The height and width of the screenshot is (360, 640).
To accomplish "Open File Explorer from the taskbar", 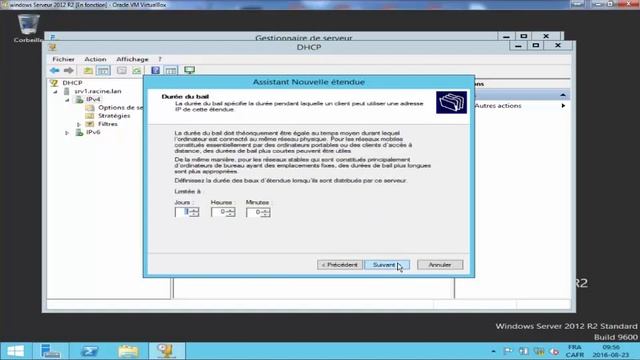I will click(x=128, y=351).
